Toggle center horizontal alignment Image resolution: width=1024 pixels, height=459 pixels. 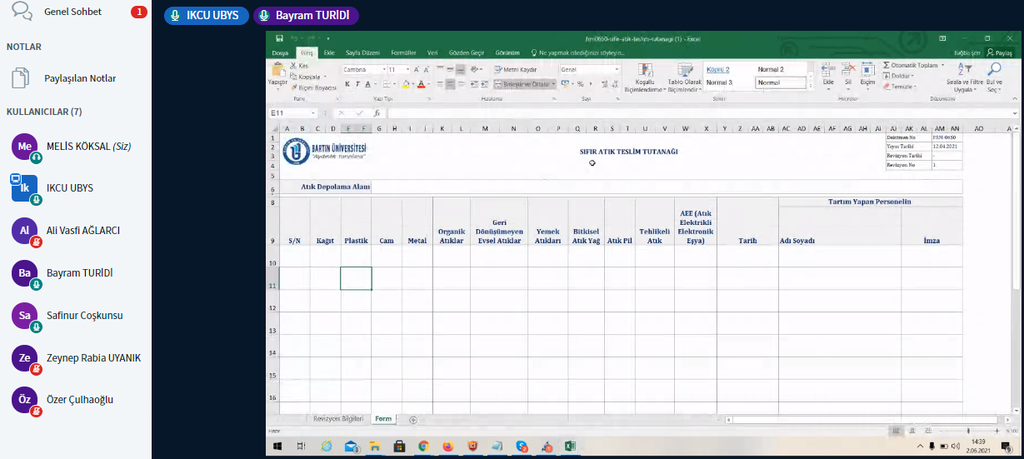(x=451, y=84)
